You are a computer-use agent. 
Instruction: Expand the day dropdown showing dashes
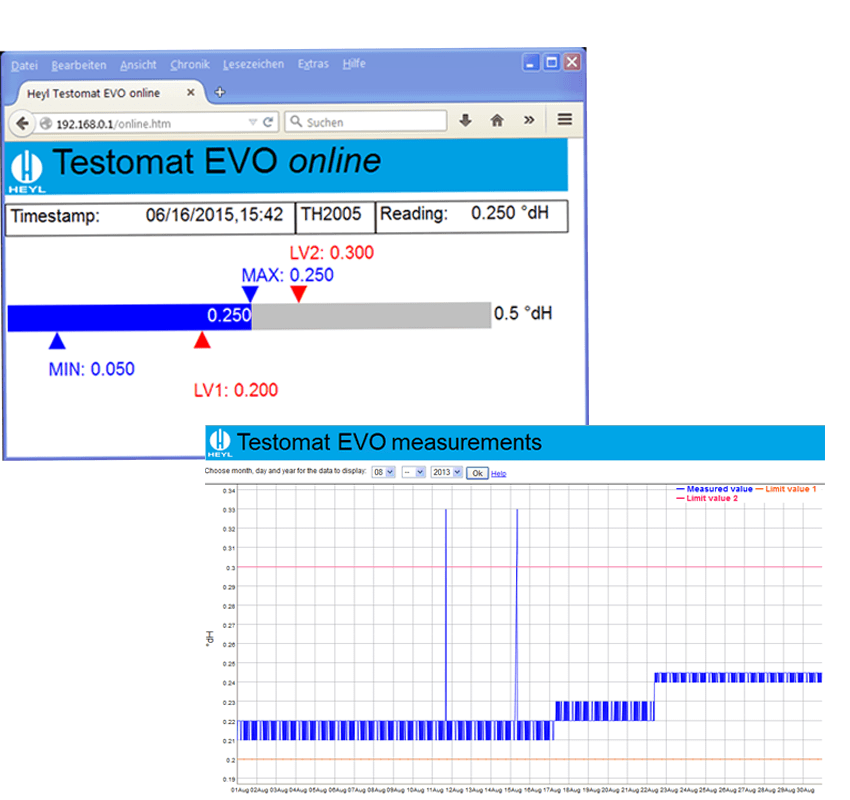pyautogui.click(x=413, y=472)
